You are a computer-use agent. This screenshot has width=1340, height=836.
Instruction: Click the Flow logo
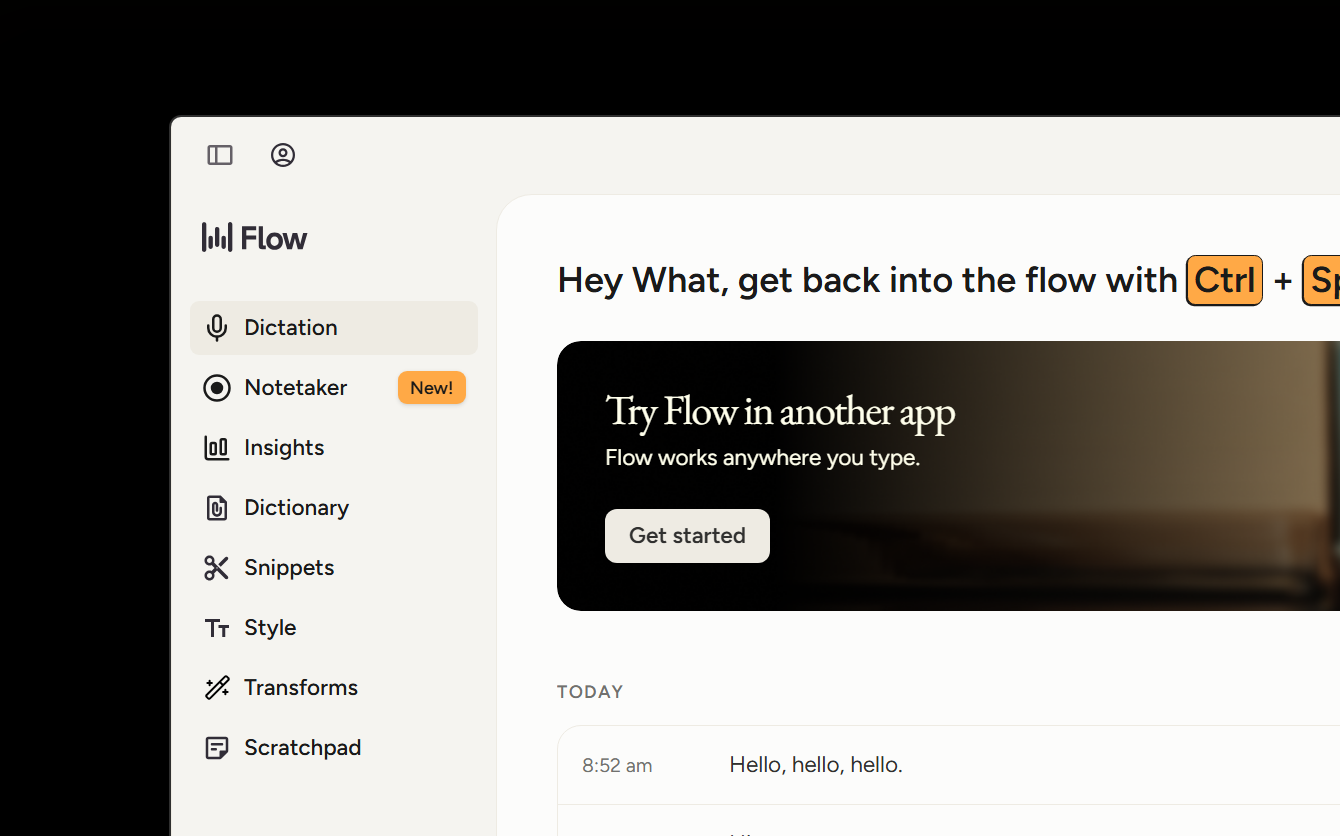point(254,238)
